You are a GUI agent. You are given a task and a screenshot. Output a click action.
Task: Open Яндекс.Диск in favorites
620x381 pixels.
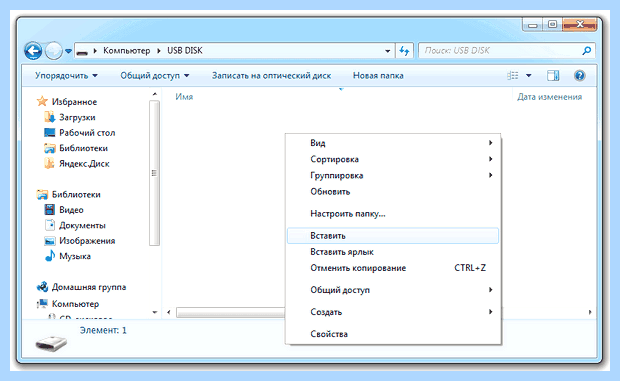point(84,164)
